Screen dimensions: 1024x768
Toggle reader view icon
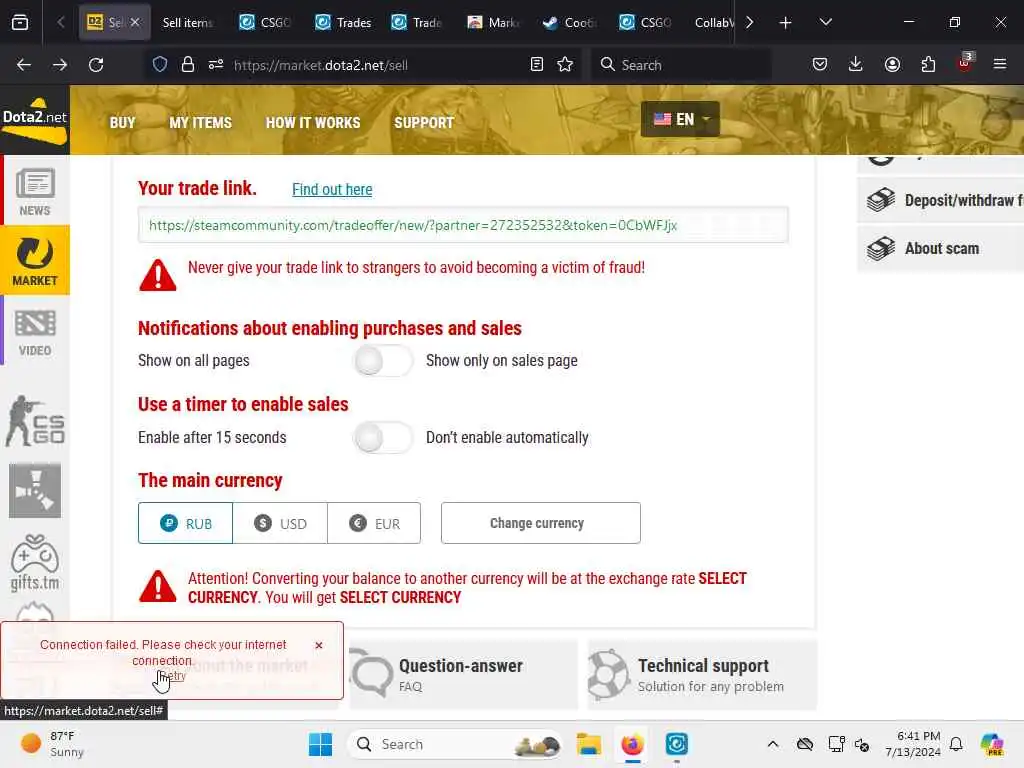click(x=537, y=65)
